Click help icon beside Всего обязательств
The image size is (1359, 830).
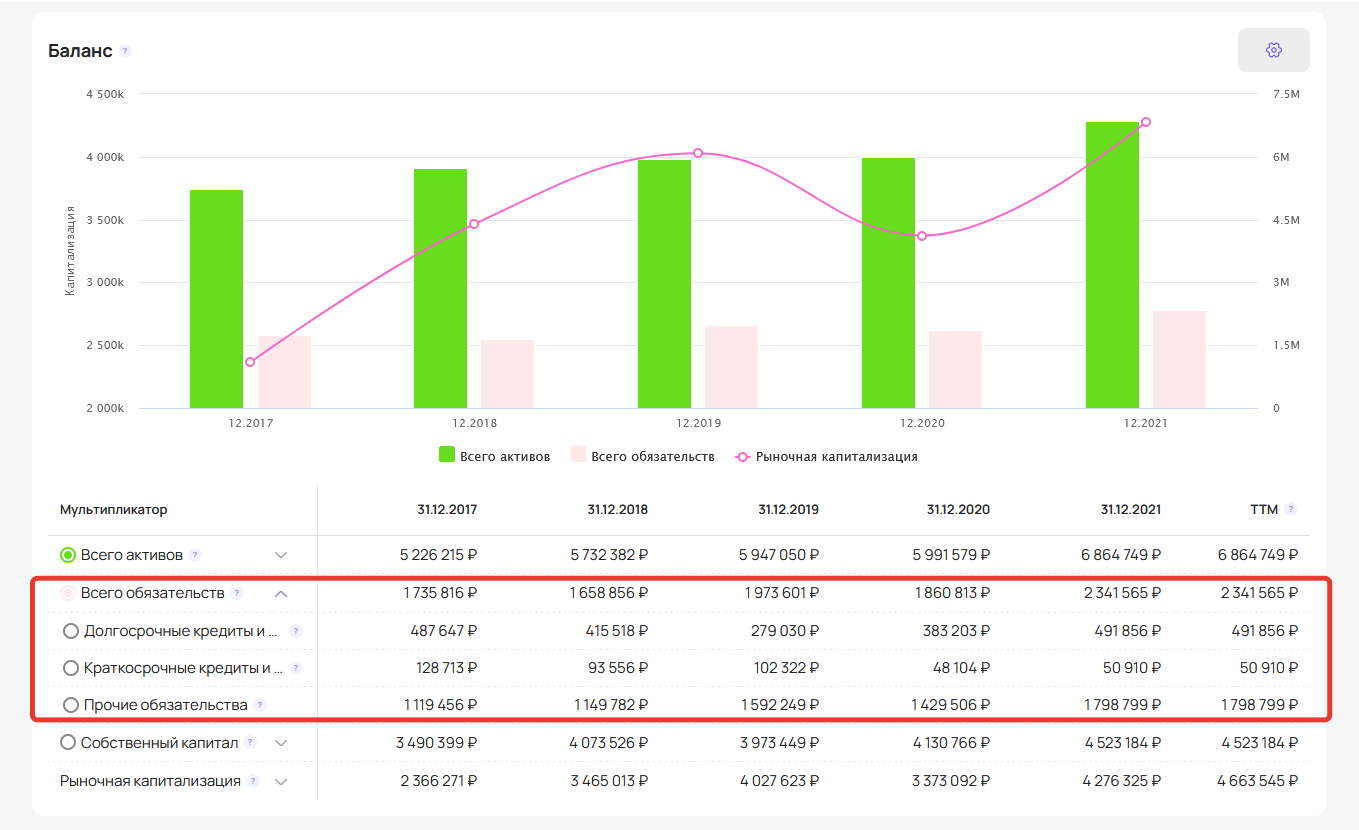(x=237, y=593)
